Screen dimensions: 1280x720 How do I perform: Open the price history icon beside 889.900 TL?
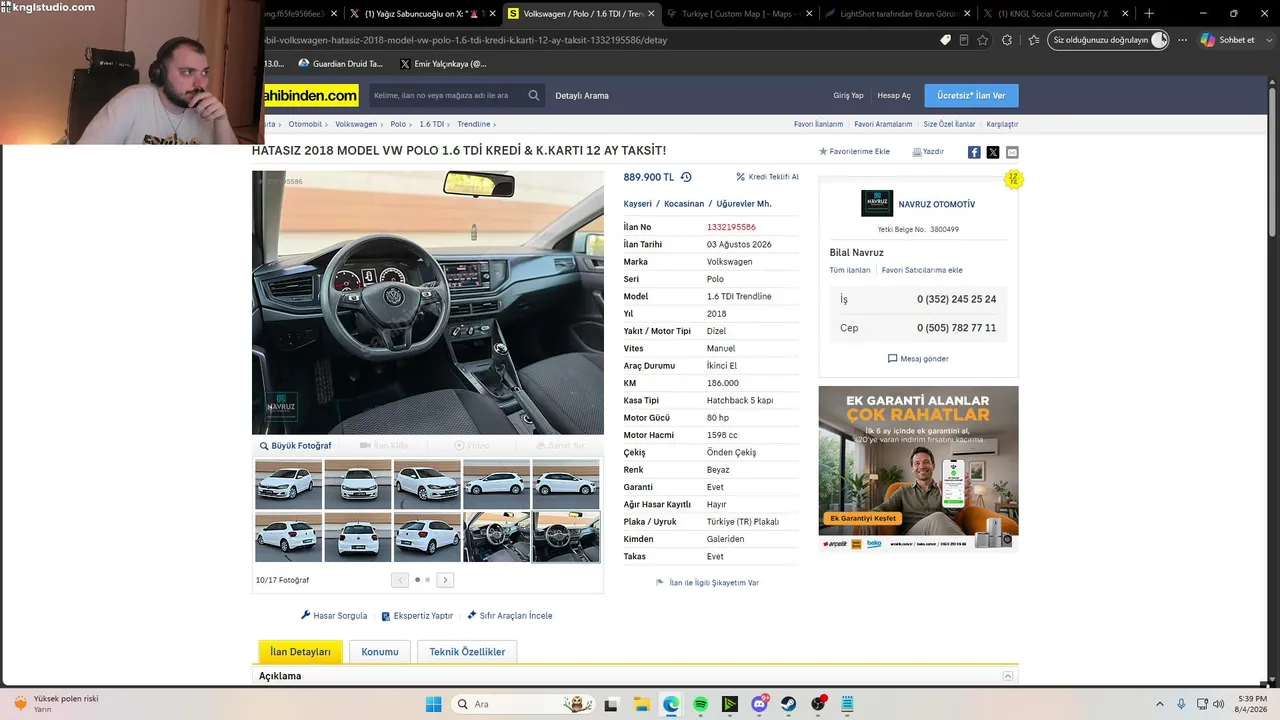click(686, 177)
